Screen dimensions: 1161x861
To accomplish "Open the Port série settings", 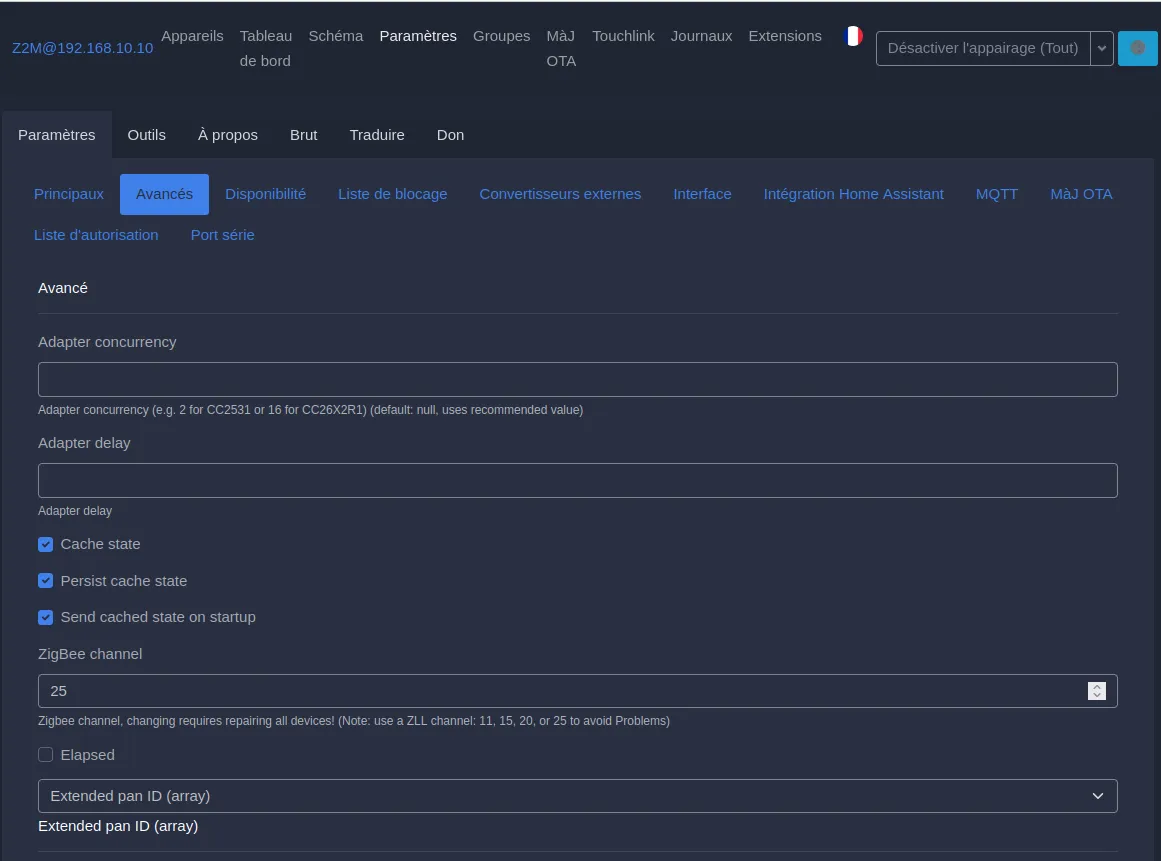I will click(x=222, y=234).
